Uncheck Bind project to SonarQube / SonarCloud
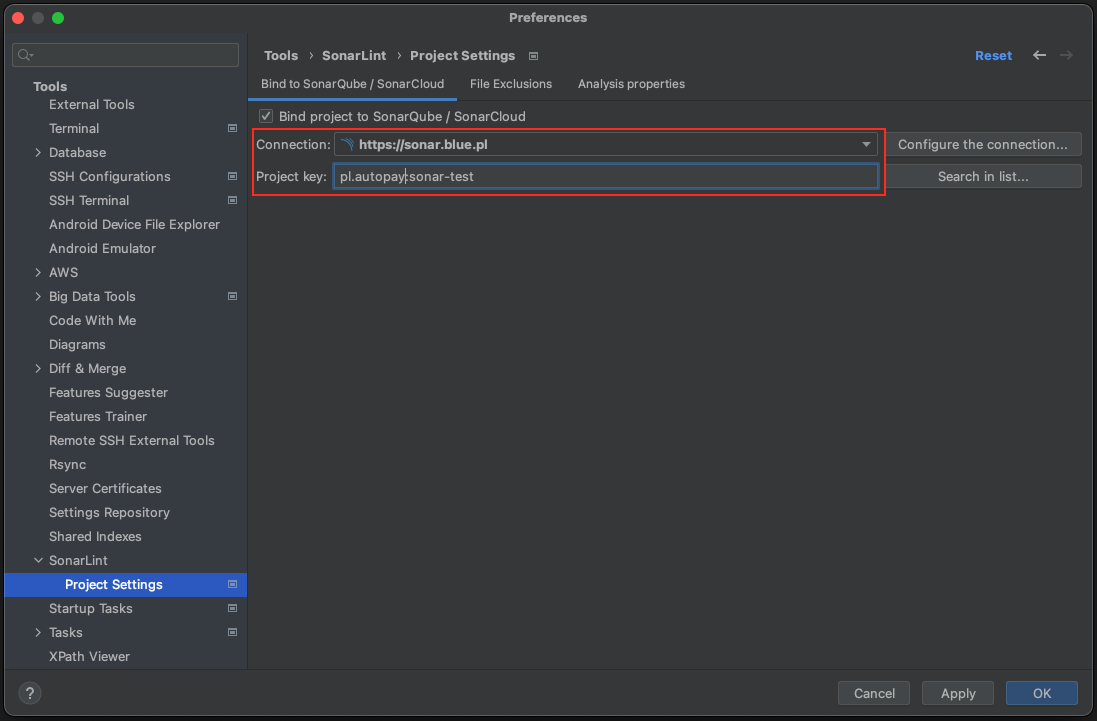This screenshot has width=1097, height=721. point(266,117)
